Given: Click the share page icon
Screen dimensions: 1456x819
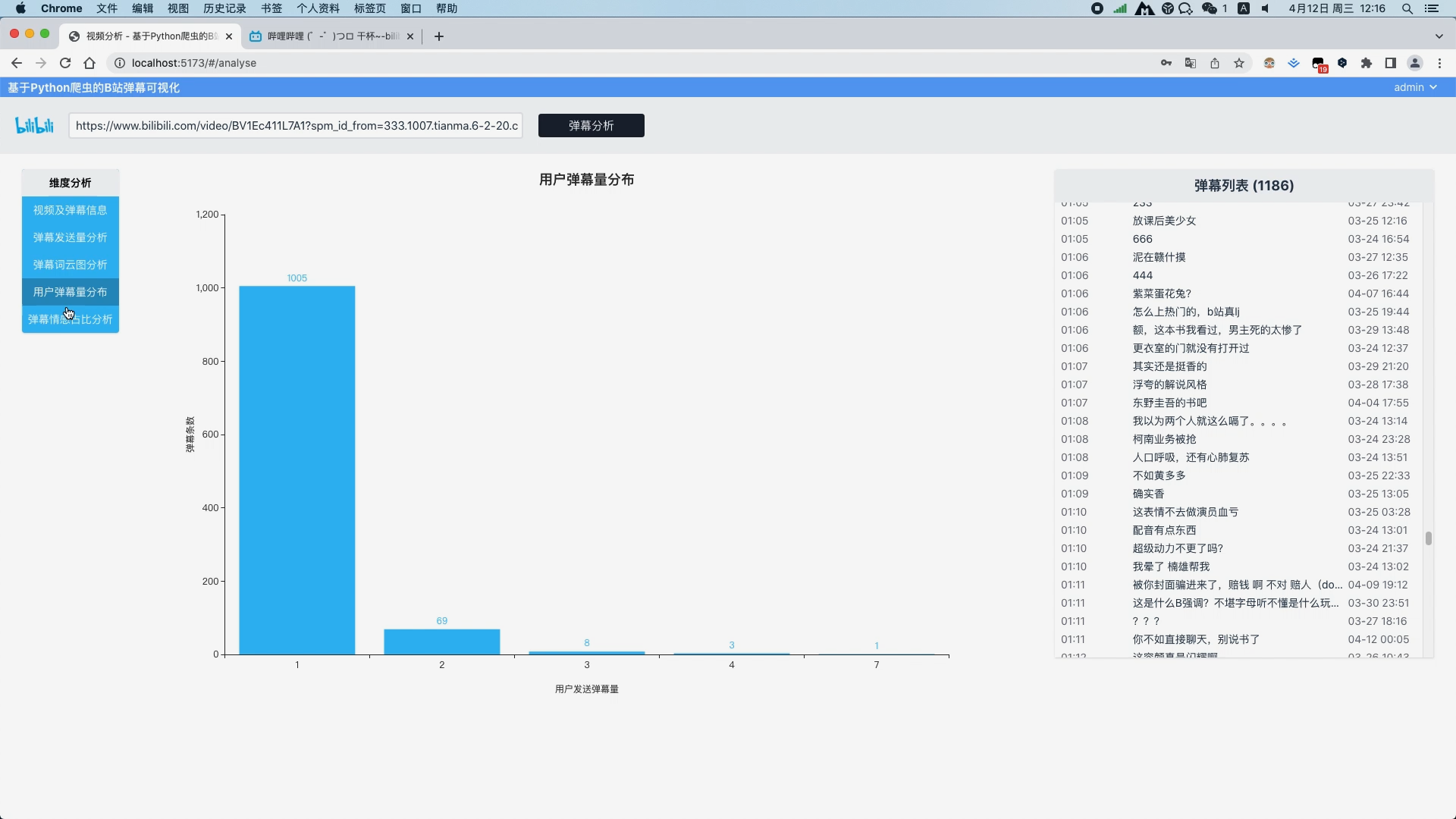Looking at the screenshot, I should point(1215,63).
